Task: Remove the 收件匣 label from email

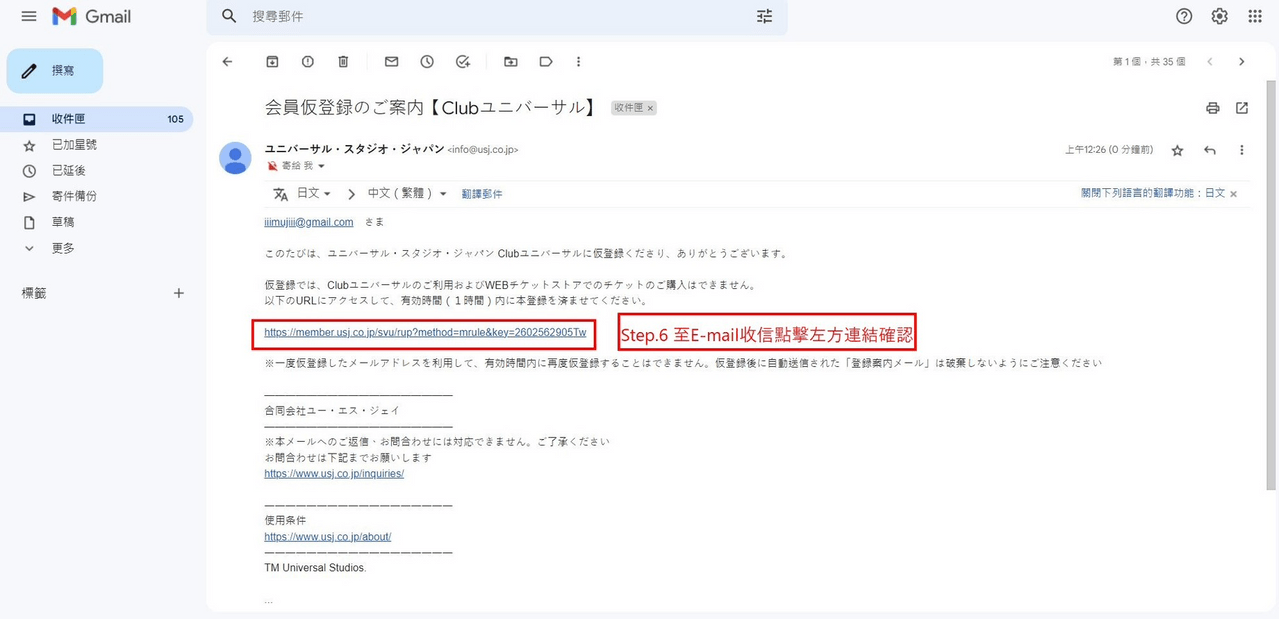Action: coord(650,108)
